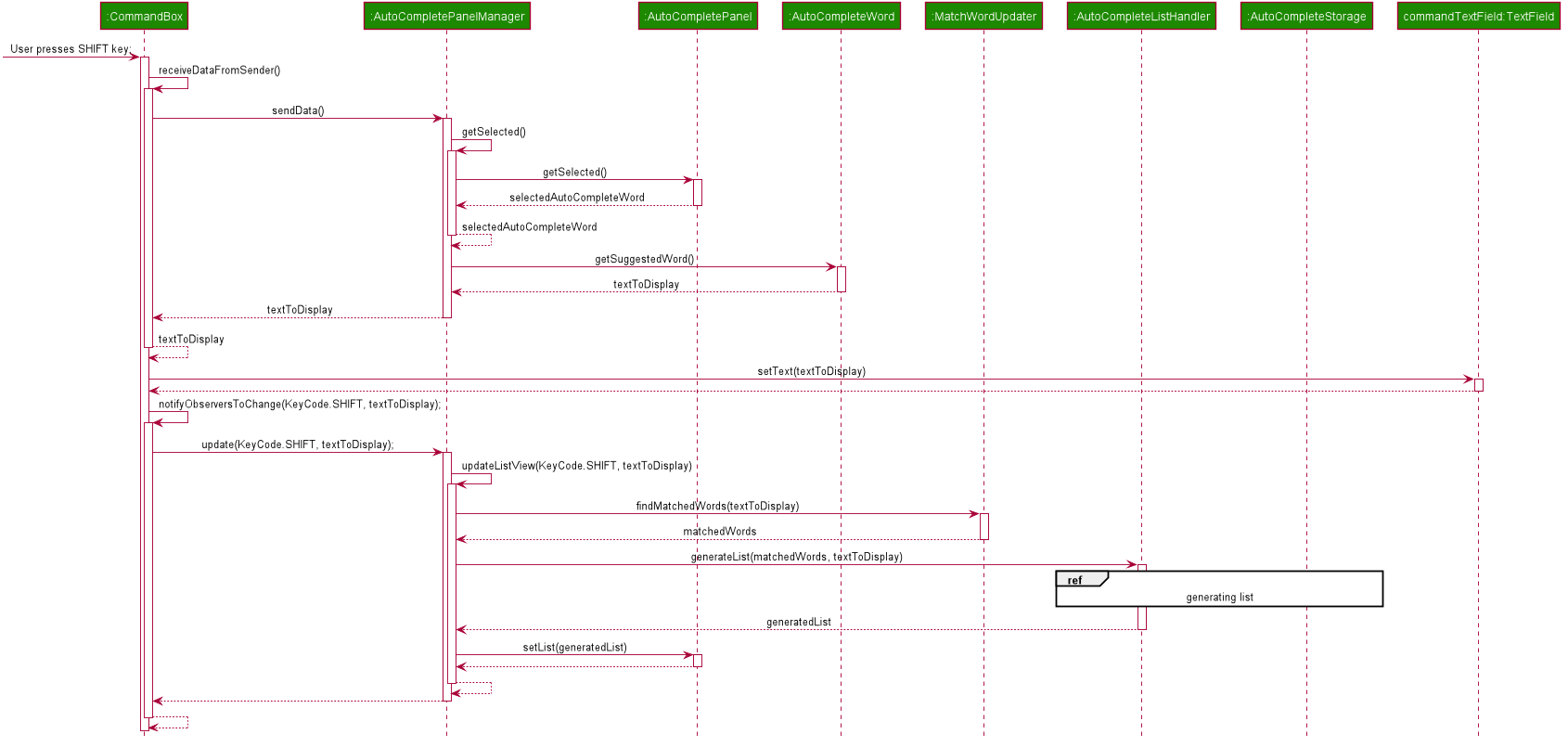Image resolution: width=1568 pixels, height=747 pixels.
Task: Select the :AutoCompleteListHandler participant box
Action: point(1142,16)
